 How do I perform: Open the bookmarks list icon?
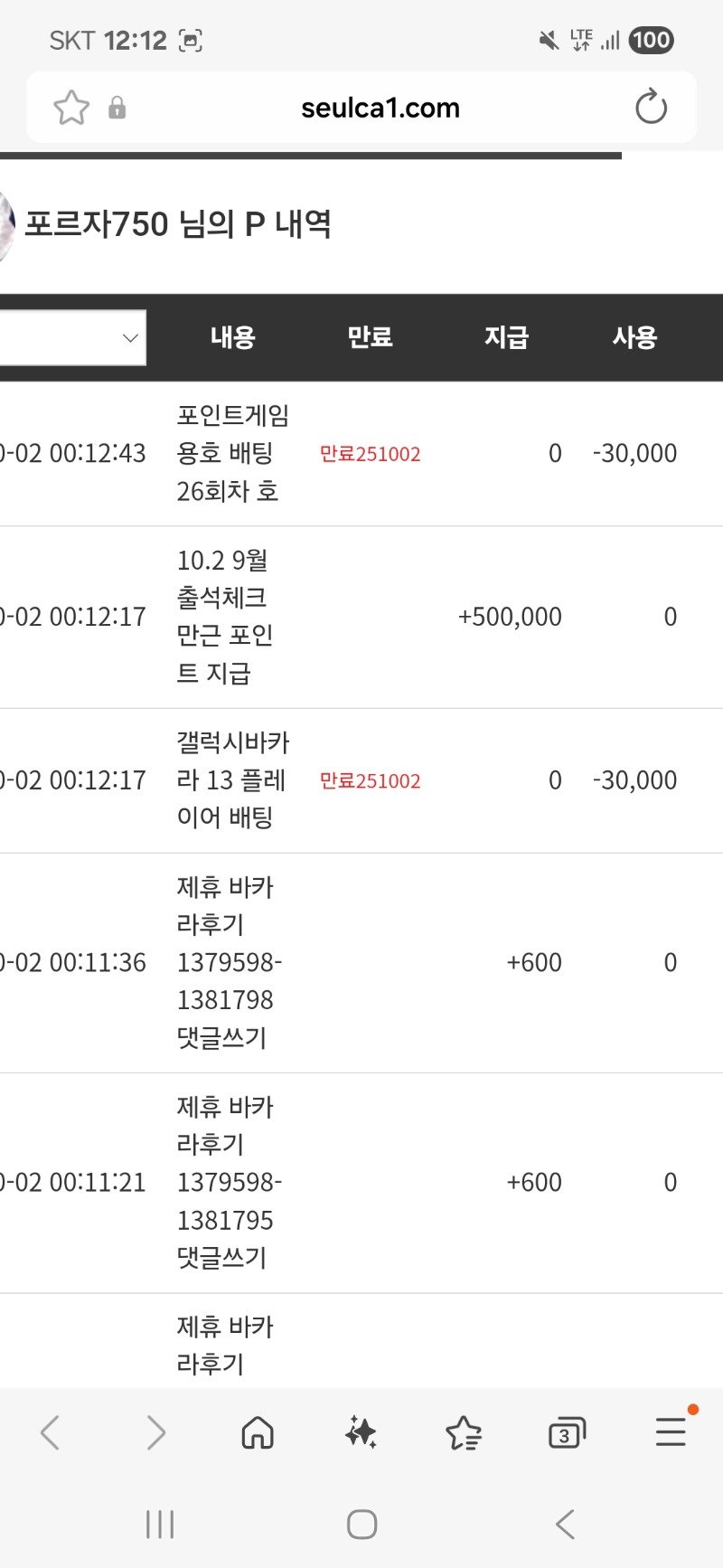click(464, 1432)
